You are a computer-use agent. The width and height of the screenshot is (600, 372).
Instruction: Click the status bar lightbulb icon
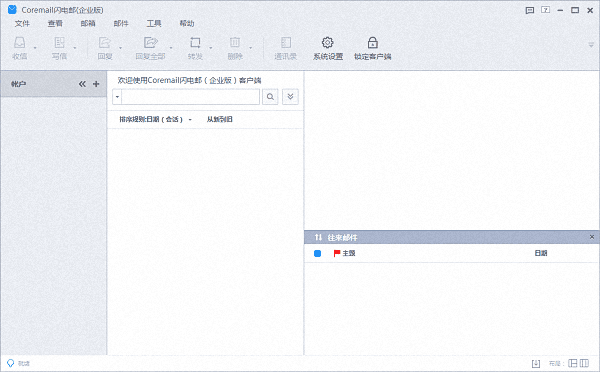pyautogui.click(x=10, y=363)
